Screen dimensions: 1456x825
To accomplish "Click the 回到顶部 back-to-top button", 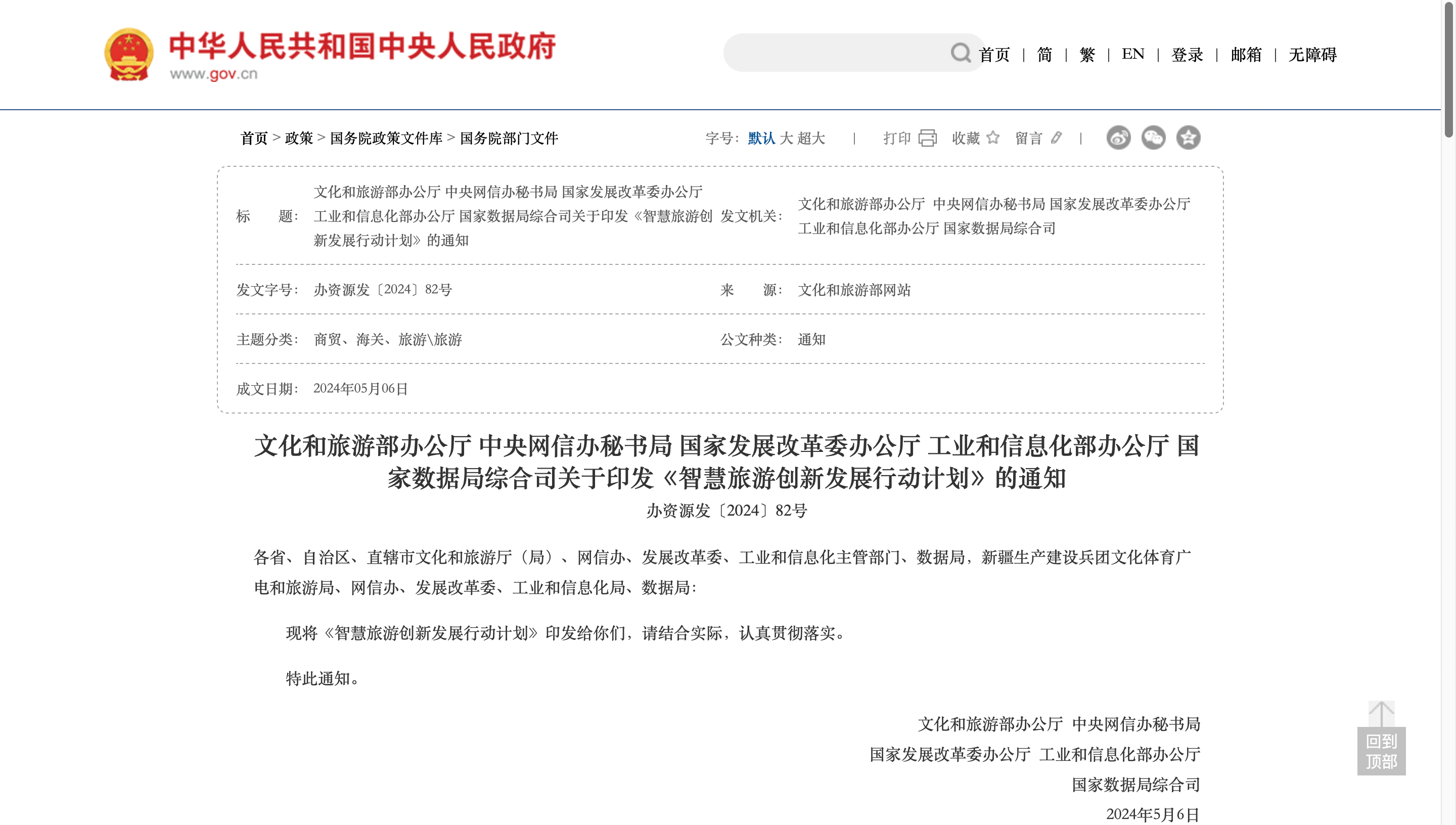I will pos(1381,739).
